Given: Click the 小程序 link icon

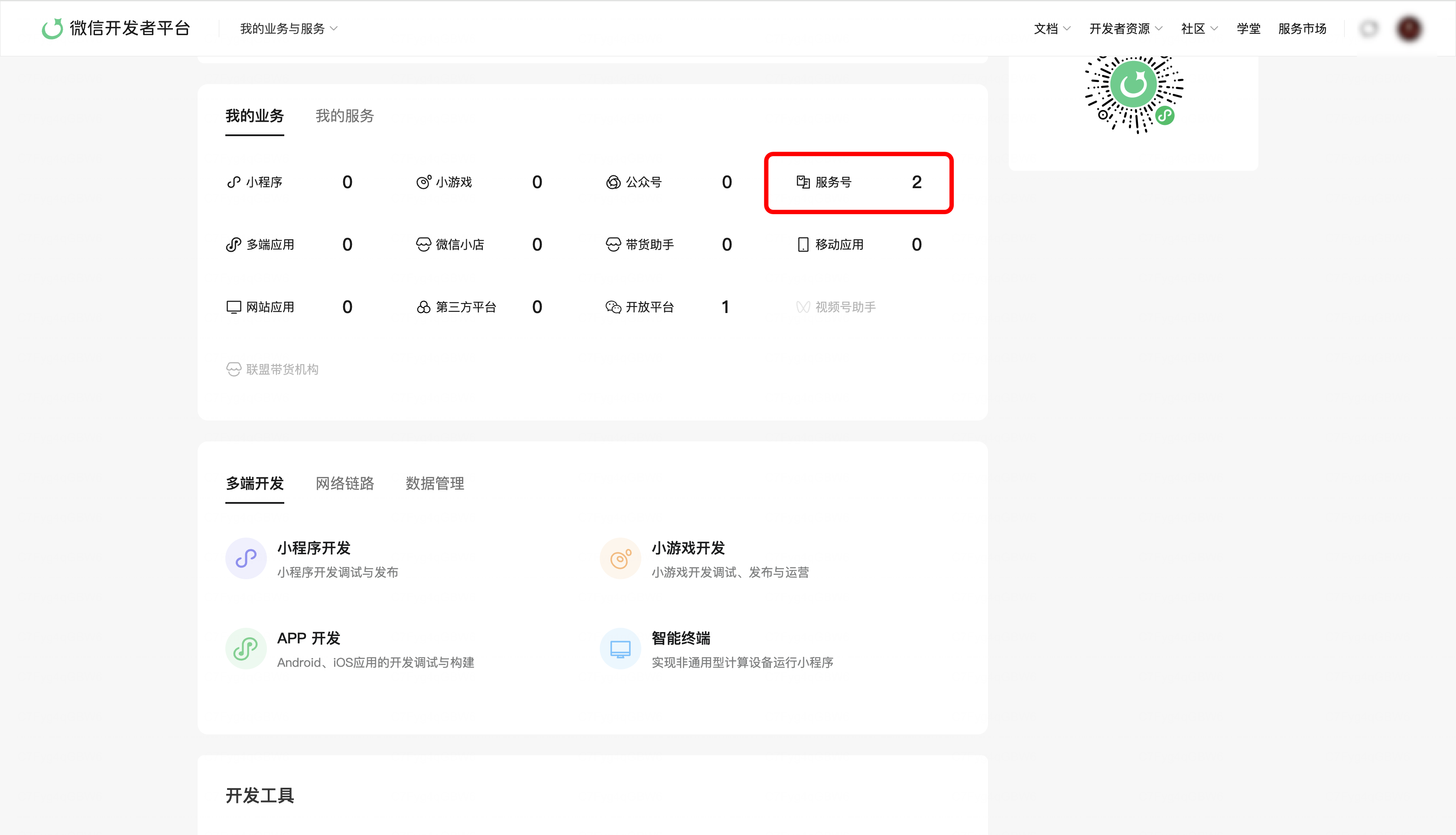Looking at the screenshot, I should pos(233,183).
